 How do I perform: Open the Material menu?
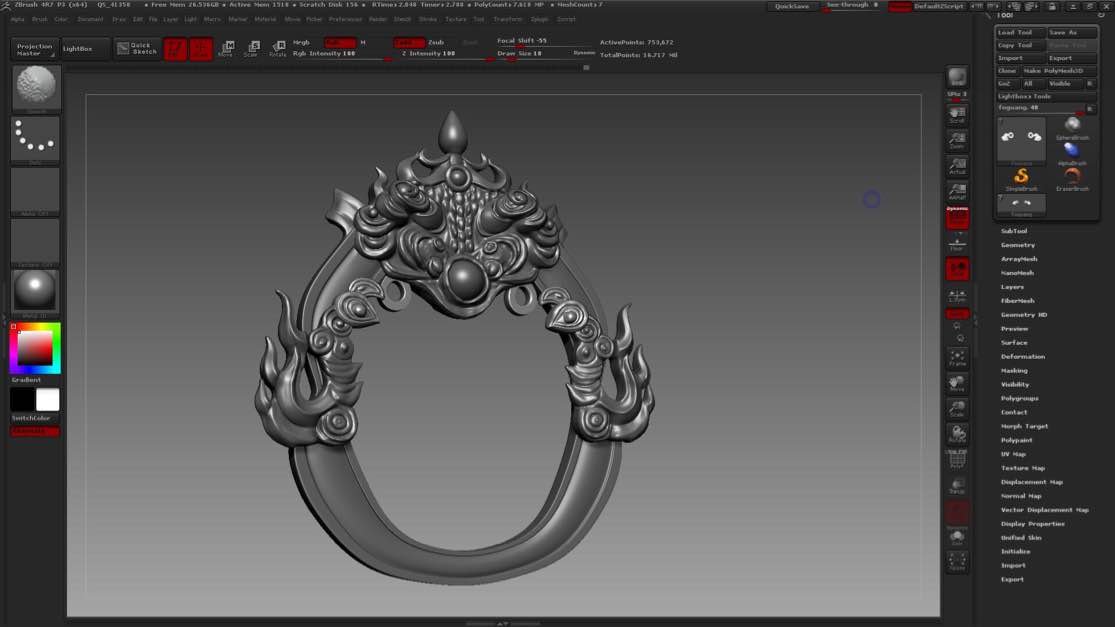click(265, 19)
